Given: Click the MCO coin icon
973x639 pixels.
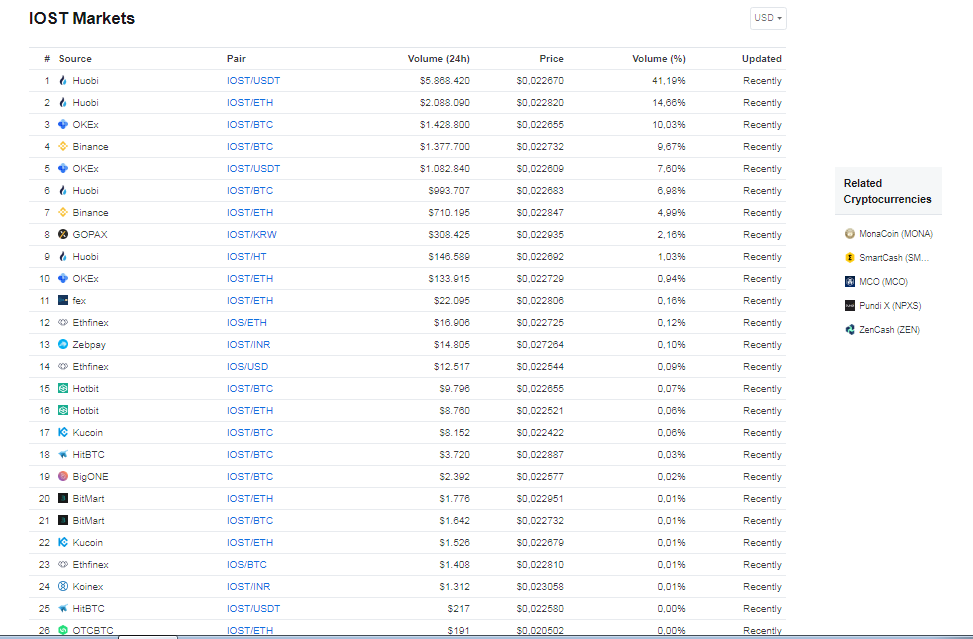Looking at the screenshot, I should (x=850, y=282).
